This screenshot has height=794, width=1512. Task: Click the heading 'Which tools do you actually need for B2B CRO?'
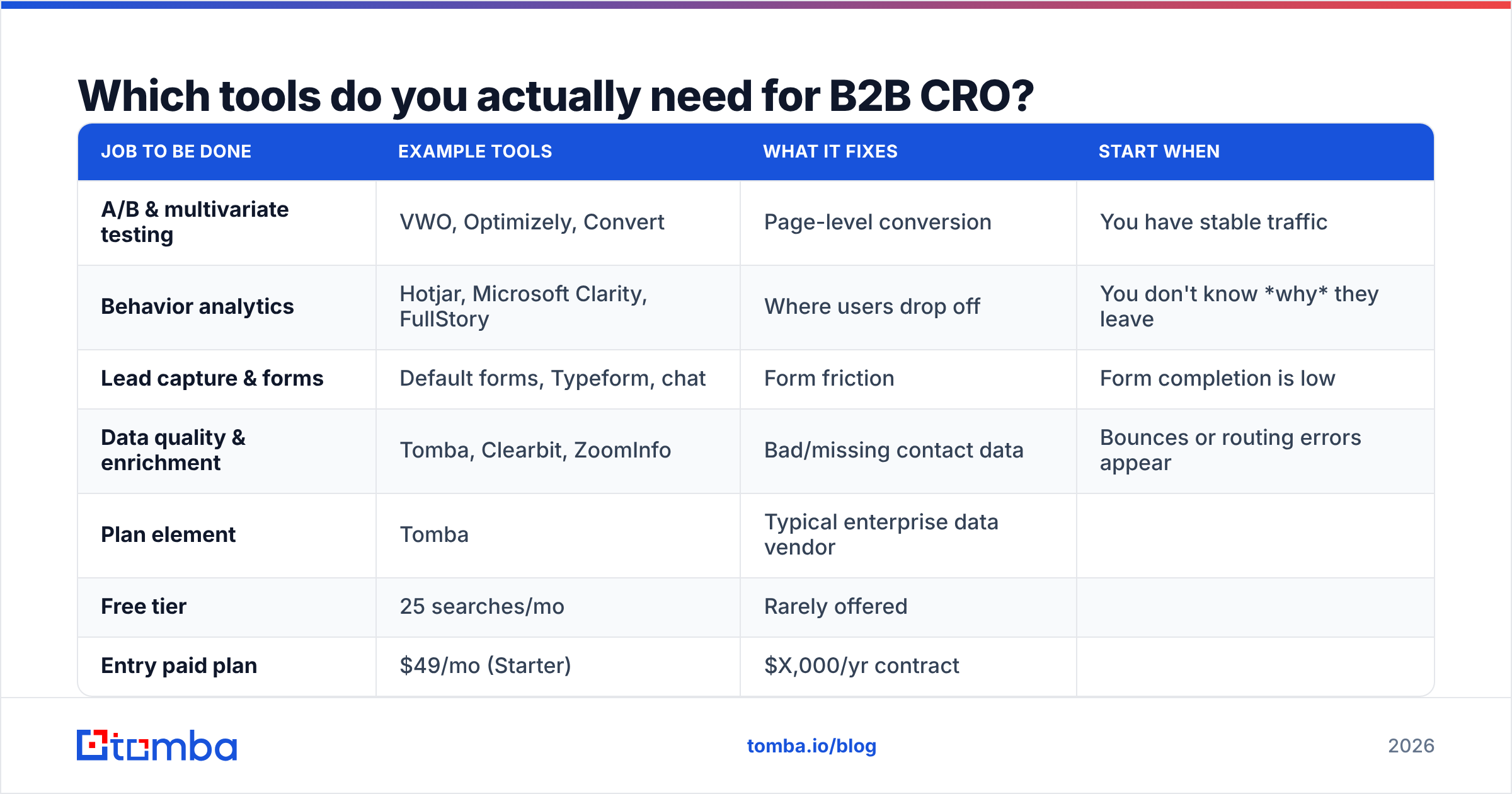tap(556, 96)
